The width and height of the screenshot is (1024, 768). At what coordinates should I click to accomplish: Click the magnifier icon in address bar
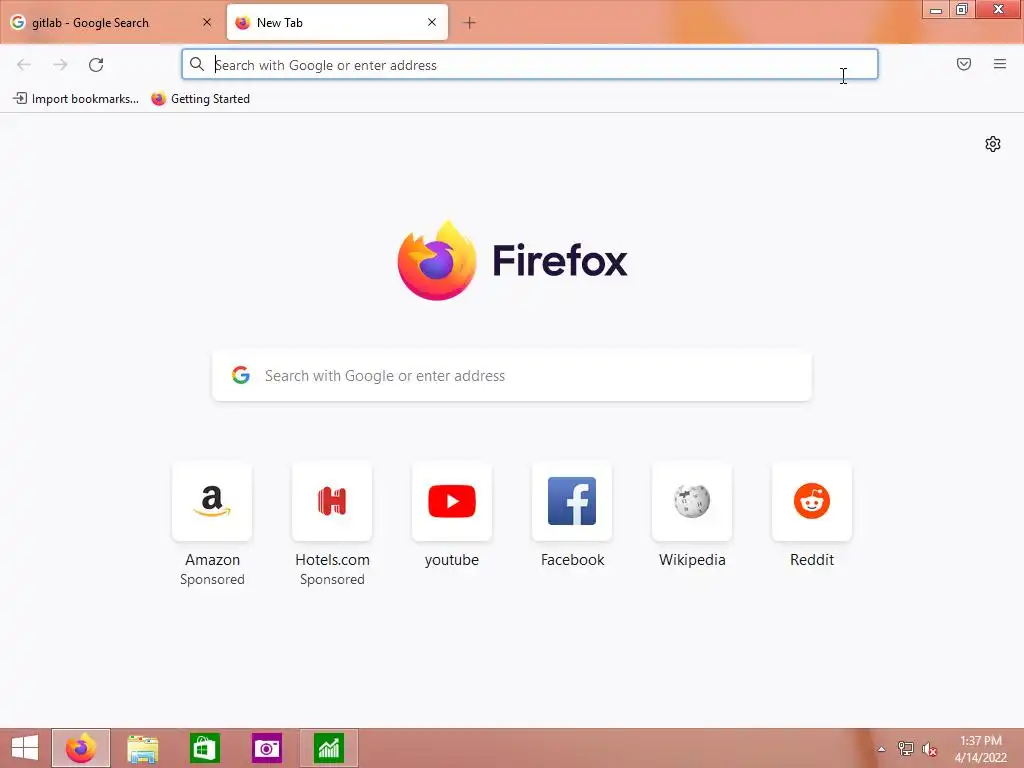(x=197, y=64)
